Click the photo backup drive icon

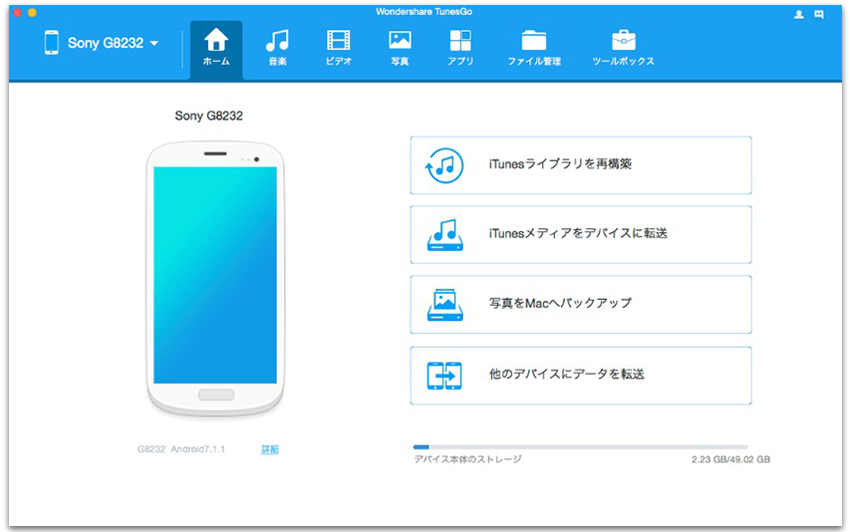(x=445, y=305)
